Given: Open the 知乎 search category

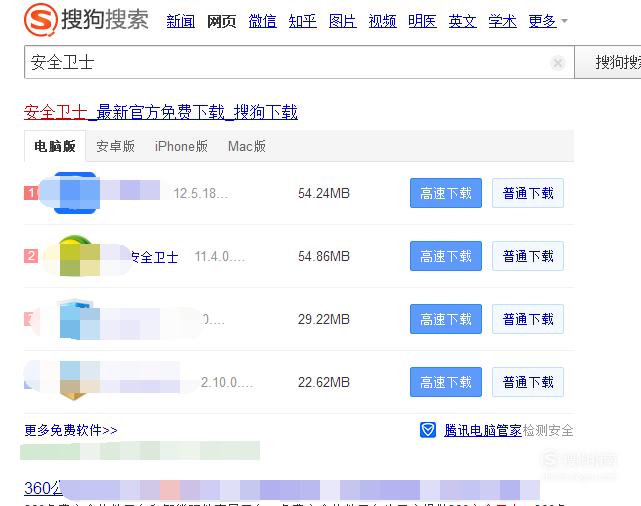Looking at the screenshot, I should pyautogui.click(x=303, y=21).
